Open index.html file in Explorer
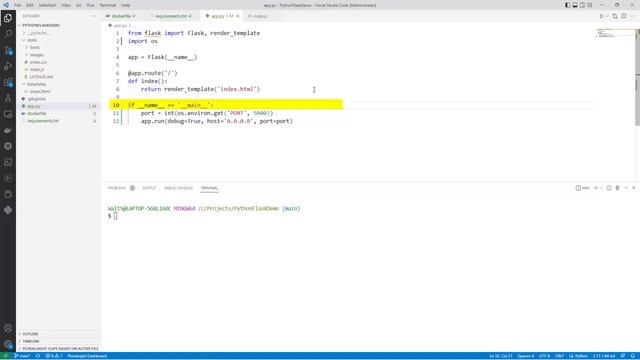This screenshot has height=360, width=640. [x=40, y=91]
